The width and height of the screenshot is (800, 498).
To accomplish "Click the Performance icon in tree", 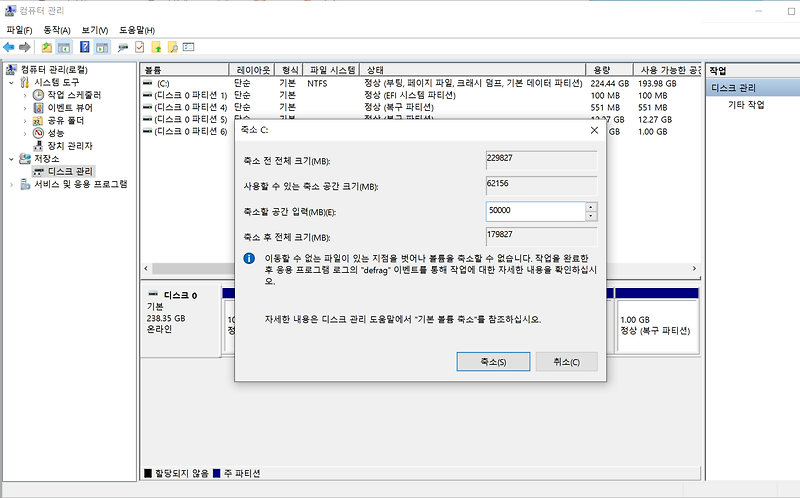I will pyautogui.click(x=38, y=133).
